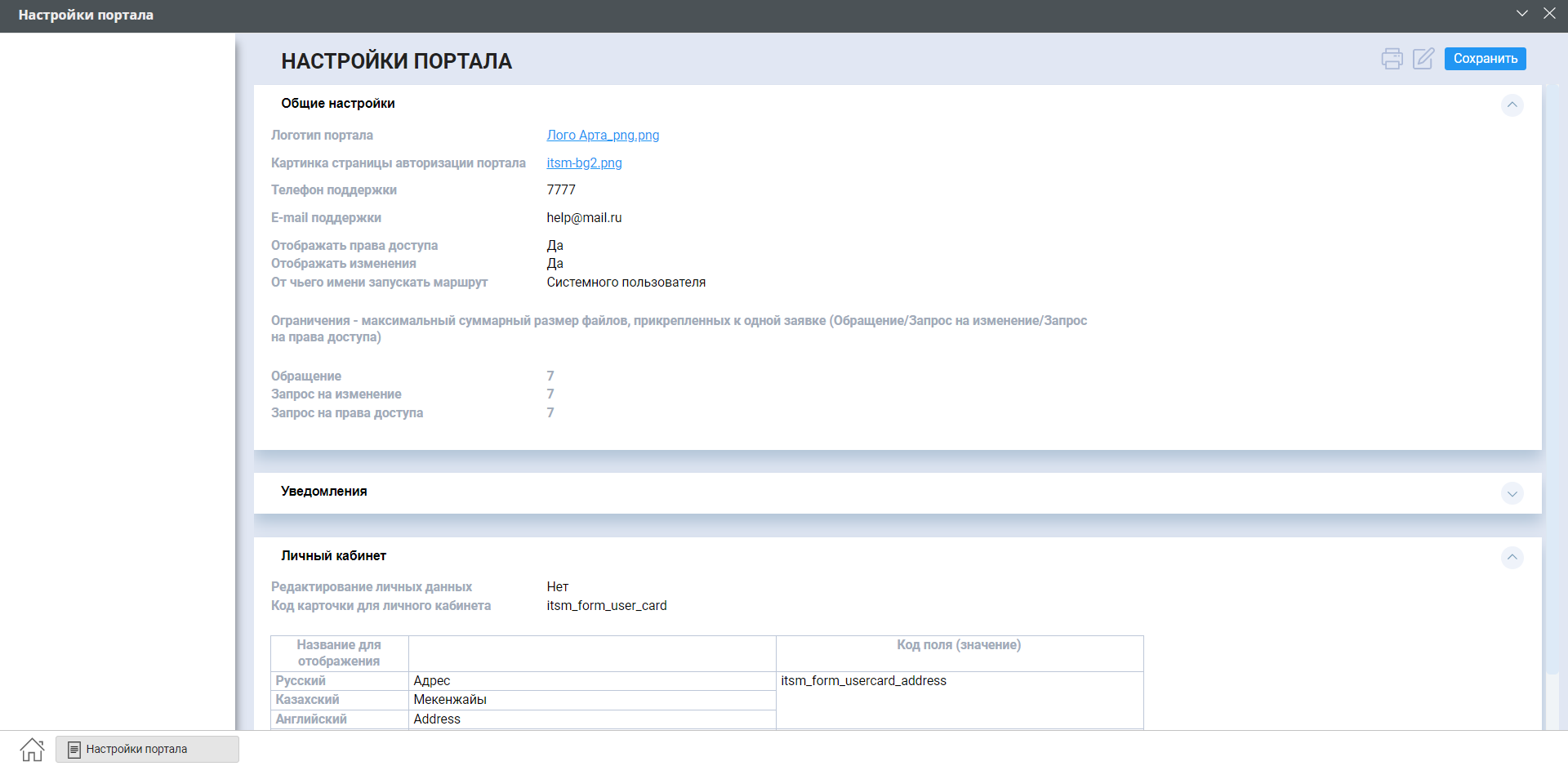Viewport: 1568px width, 766px height.
Task: Click the edit pencil icon
Action: pyautogui.click(x=1423, y=59)
